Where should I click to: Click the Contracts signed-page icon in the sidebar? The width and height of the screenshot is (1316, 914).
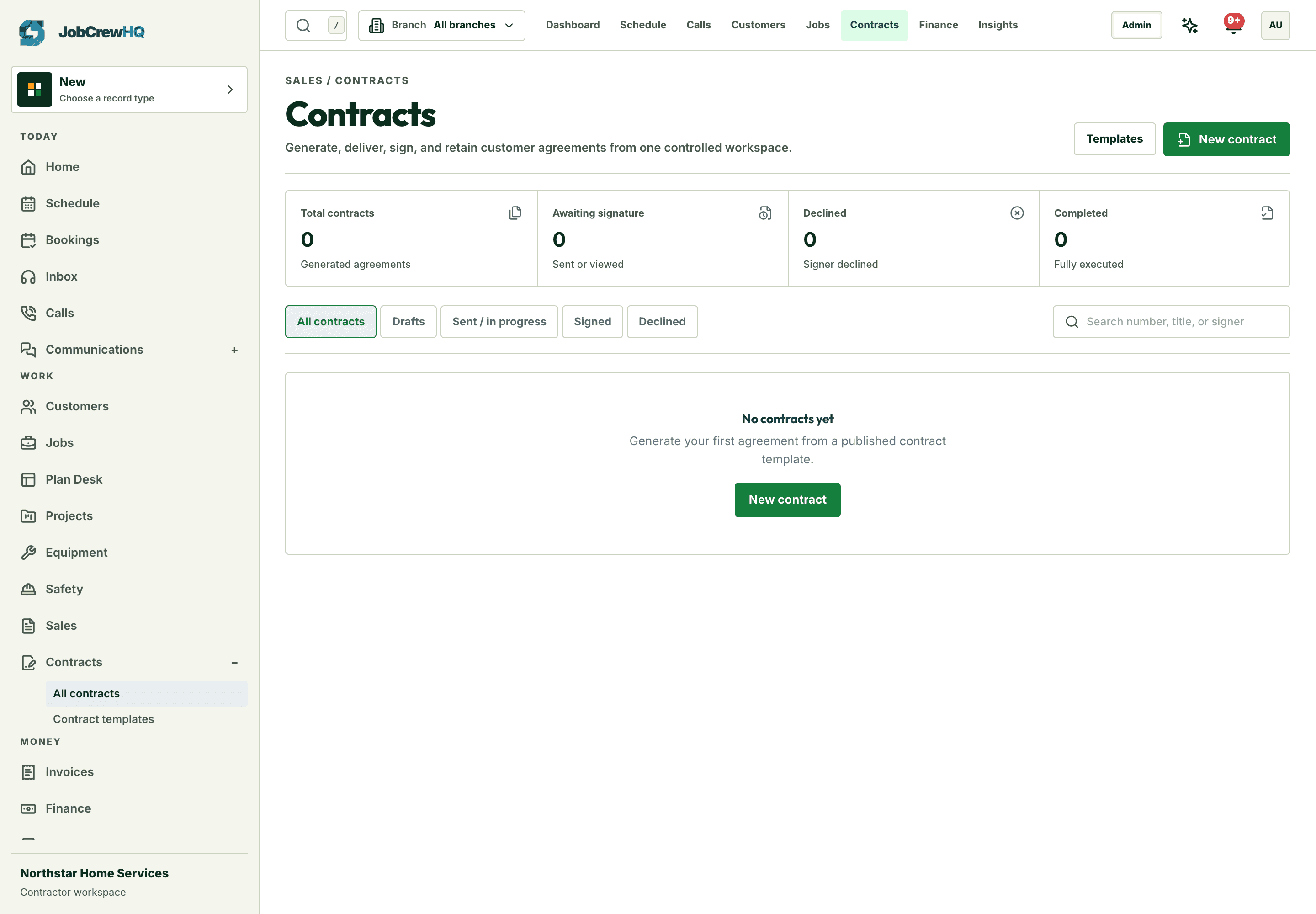[28, 663]
